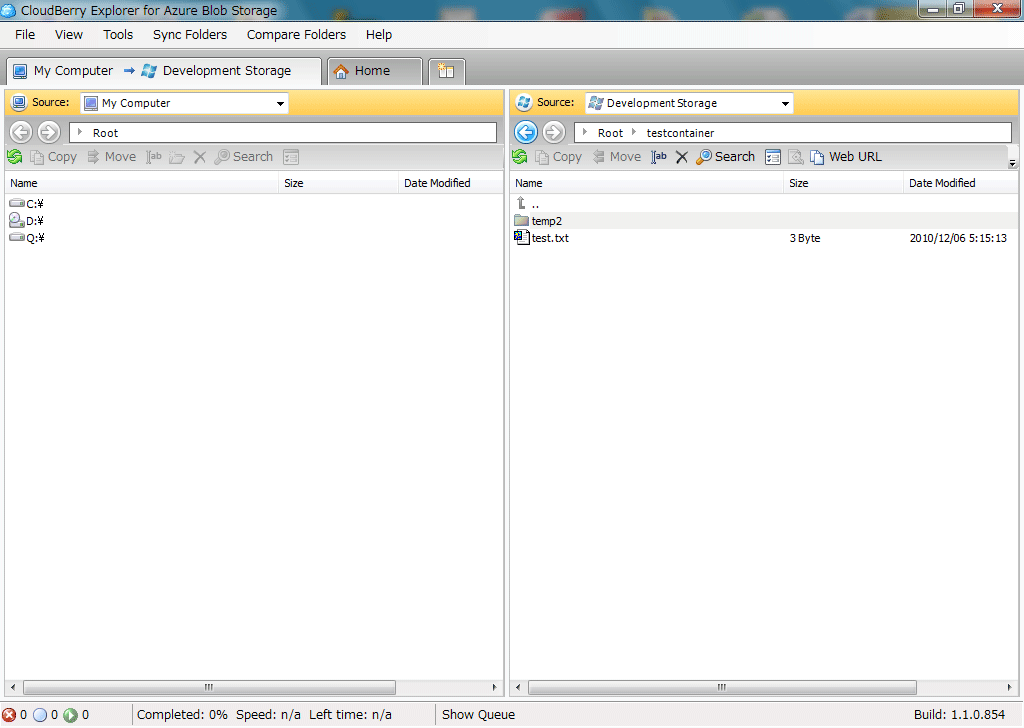Click right scroll arrow of left pane
1024x728 pixels.
494,688
